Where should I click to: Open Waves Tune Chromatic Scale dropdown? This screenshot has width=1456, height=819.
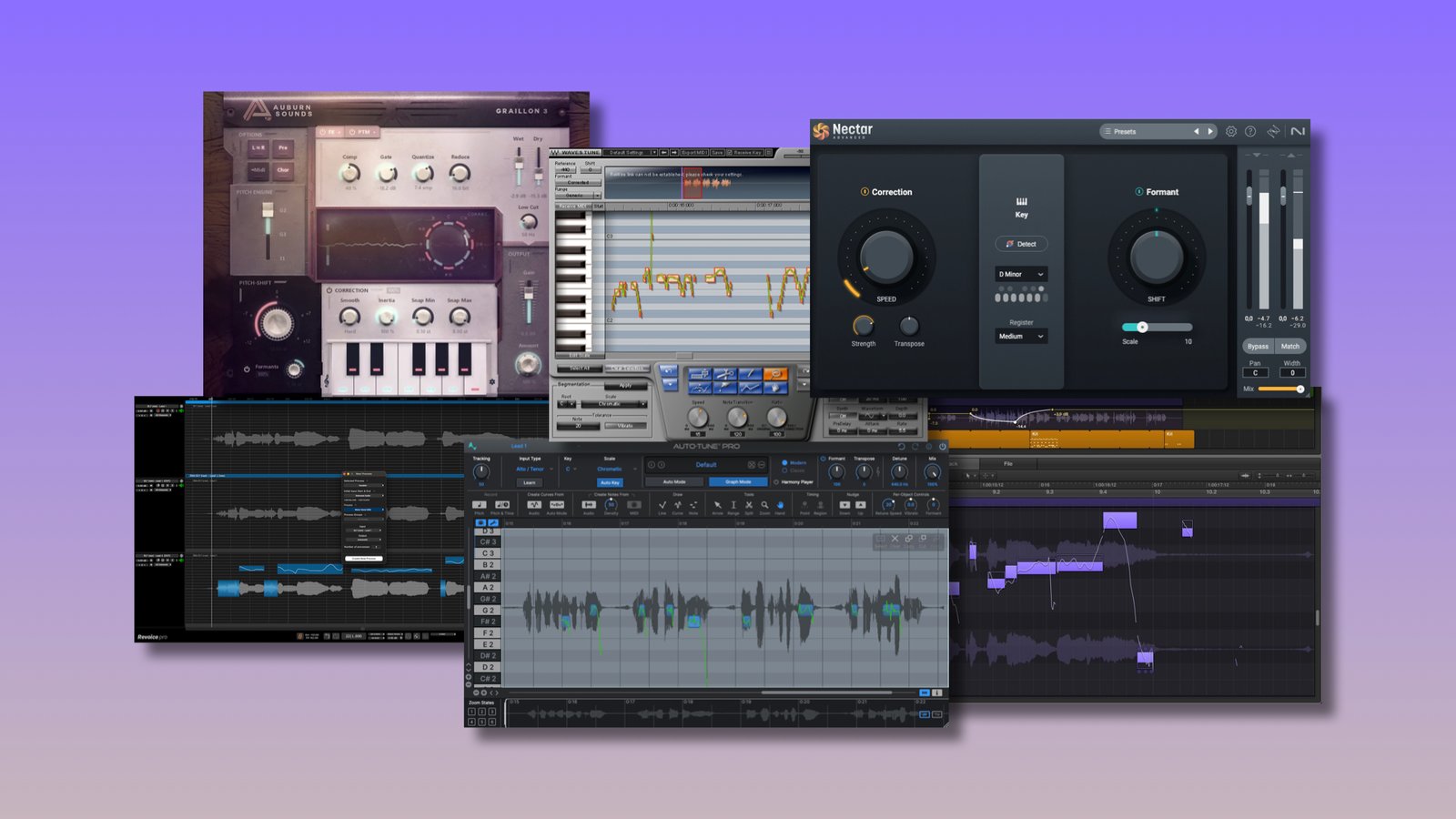[x=614, y=404]
